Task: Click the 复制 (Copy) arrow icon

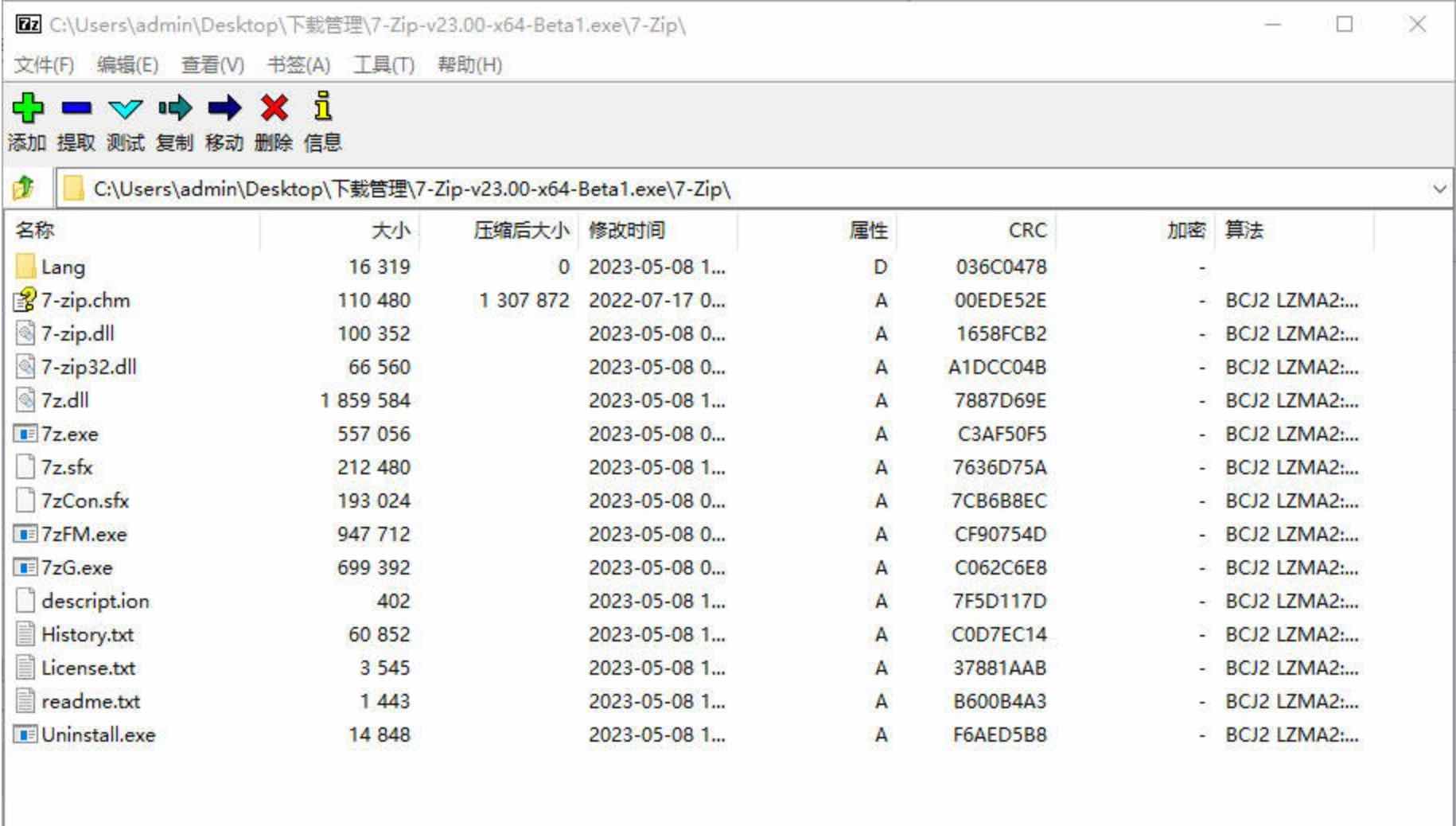Action: click(x=175, y=107)
